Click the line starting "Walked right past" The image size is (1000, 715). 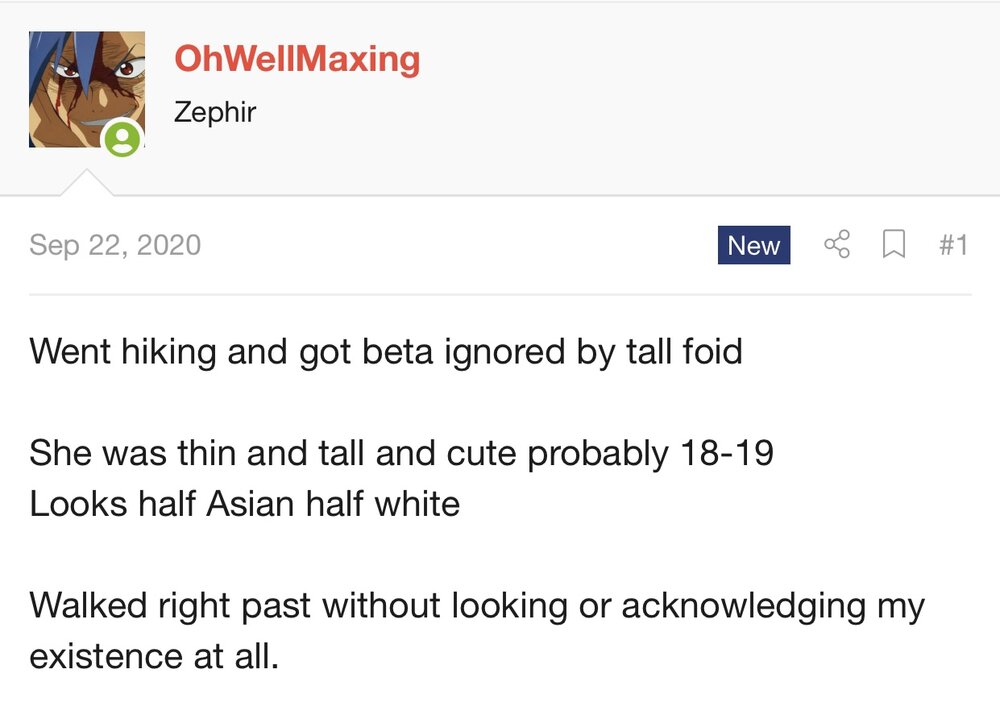(x=477, y=606)
